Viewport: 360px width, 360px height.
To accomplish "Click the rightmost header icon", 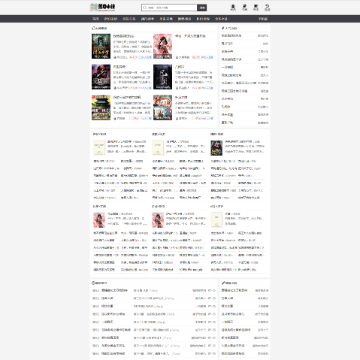I will tap(267, 7).
